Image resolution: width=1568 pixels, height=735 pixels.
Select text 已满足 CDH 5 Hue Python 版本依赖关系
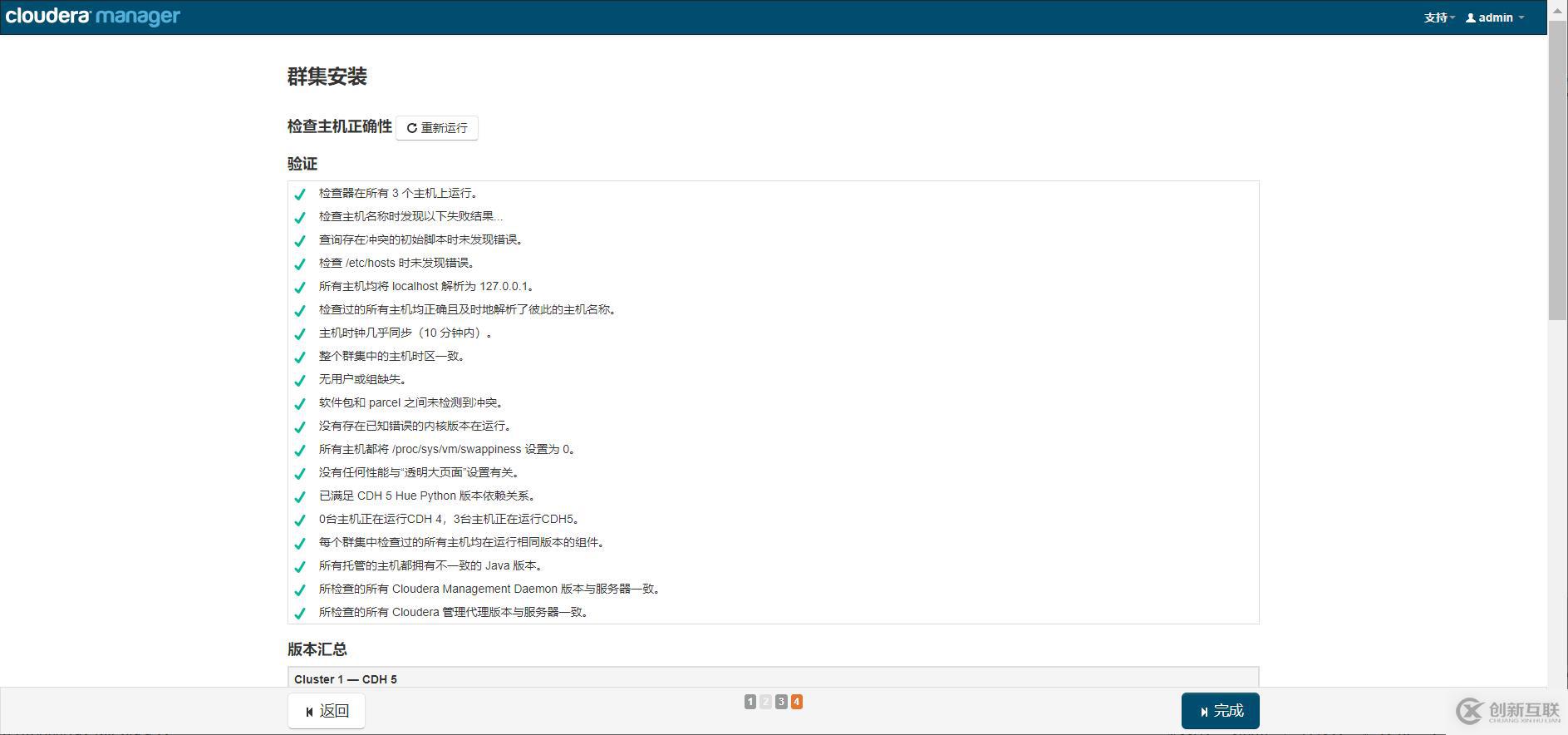click(x=429, y=496)
